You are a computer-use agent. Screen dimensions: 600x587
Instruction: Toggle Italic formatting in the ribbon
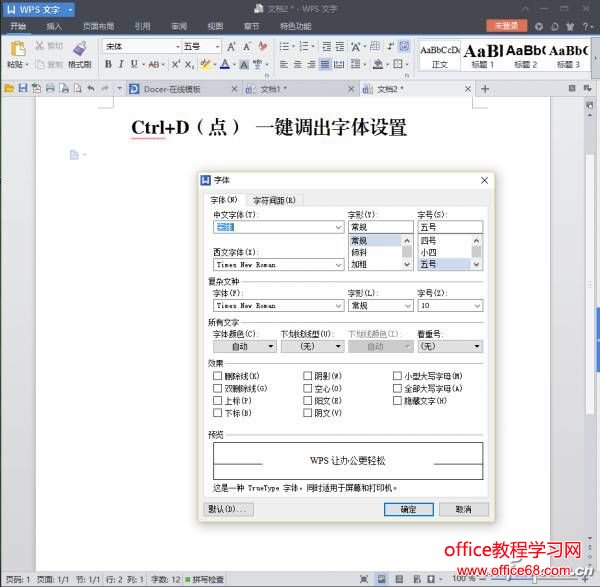point(121,64)
